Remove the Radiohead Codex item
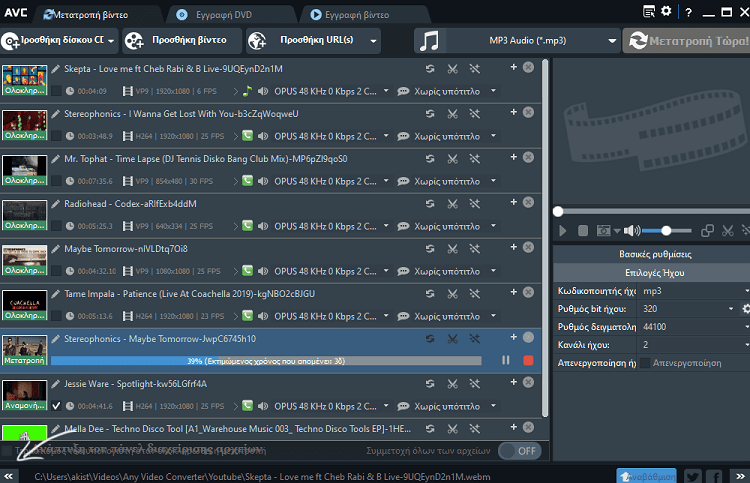Viewport: 750px width, 483px height. pyautogui.click(x=528, y=202)
